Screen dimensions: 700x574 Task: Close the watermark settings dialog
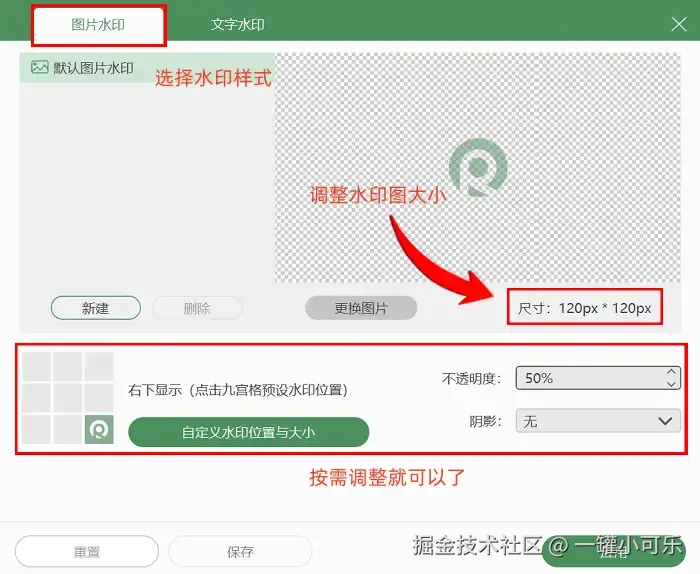pyautogui.click(x=679, y=24)
